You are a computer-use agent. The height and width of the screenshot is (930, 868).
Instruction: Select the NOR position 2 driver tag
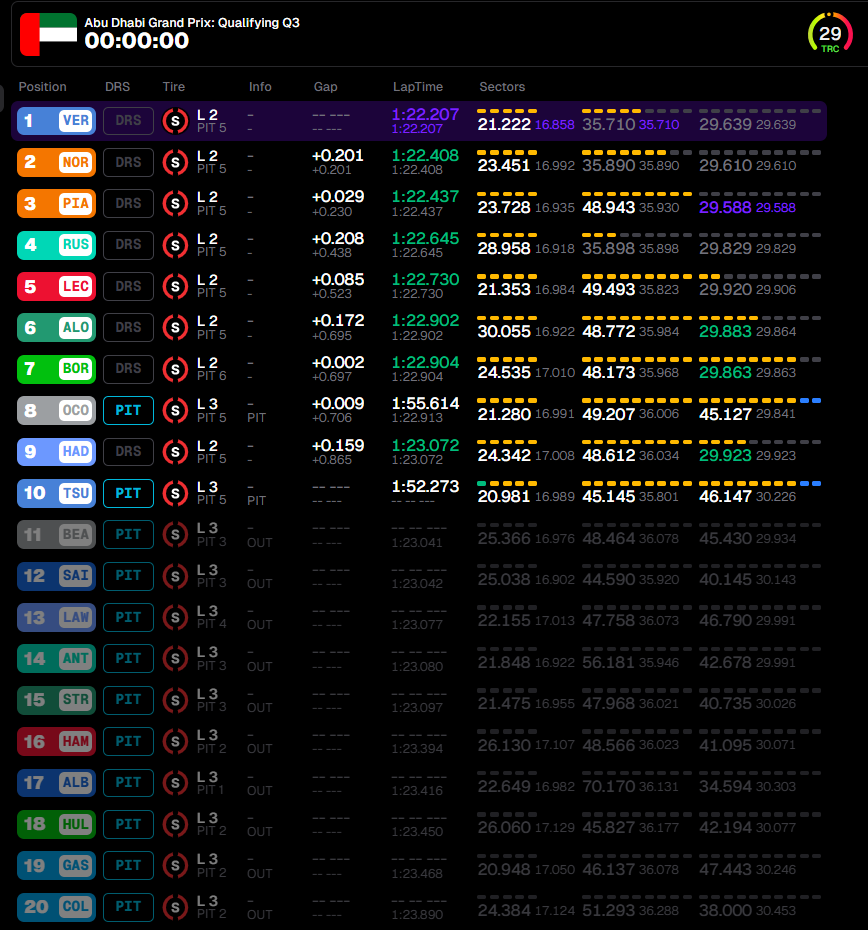(56, 163)
